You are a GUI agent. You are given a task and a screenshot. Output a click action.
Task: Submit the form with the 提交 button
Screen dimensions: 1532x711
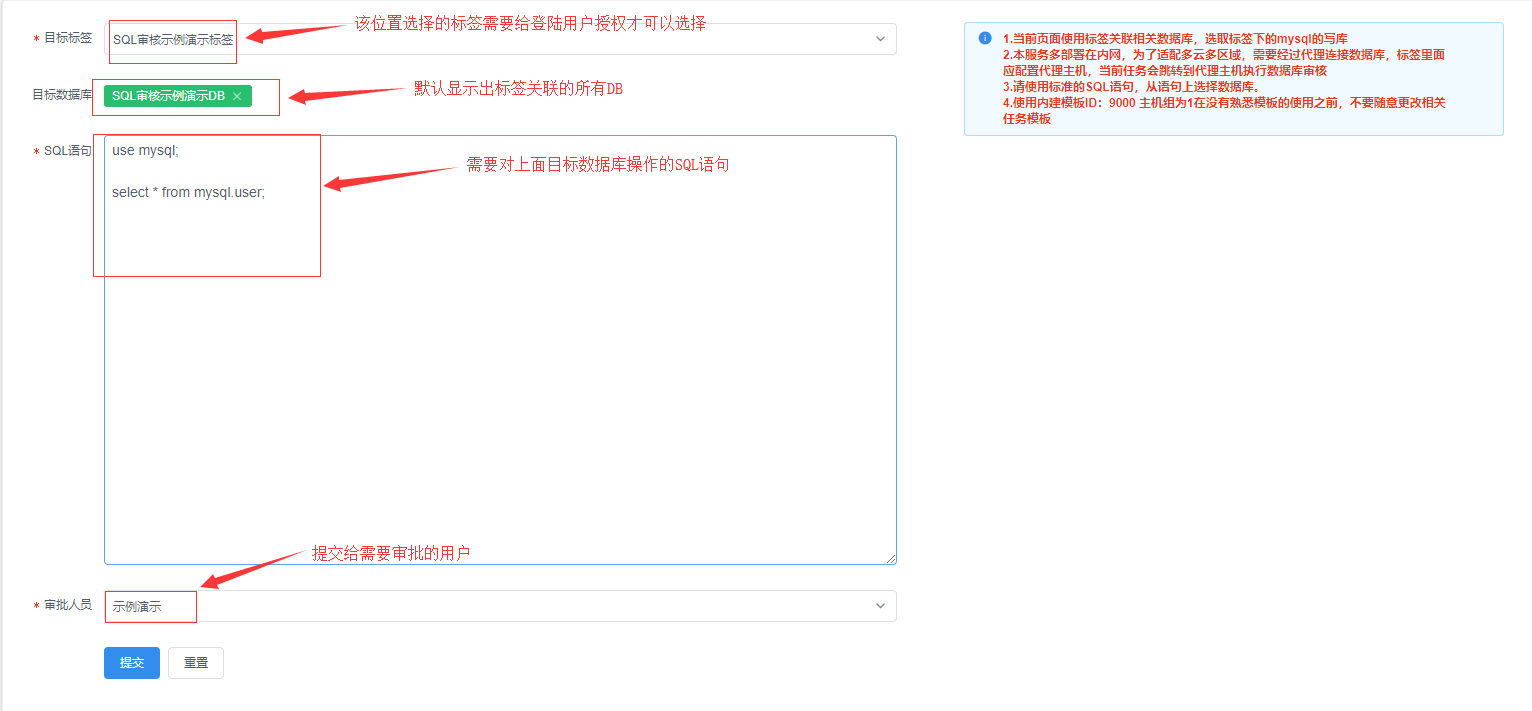(x=132, y=663)
